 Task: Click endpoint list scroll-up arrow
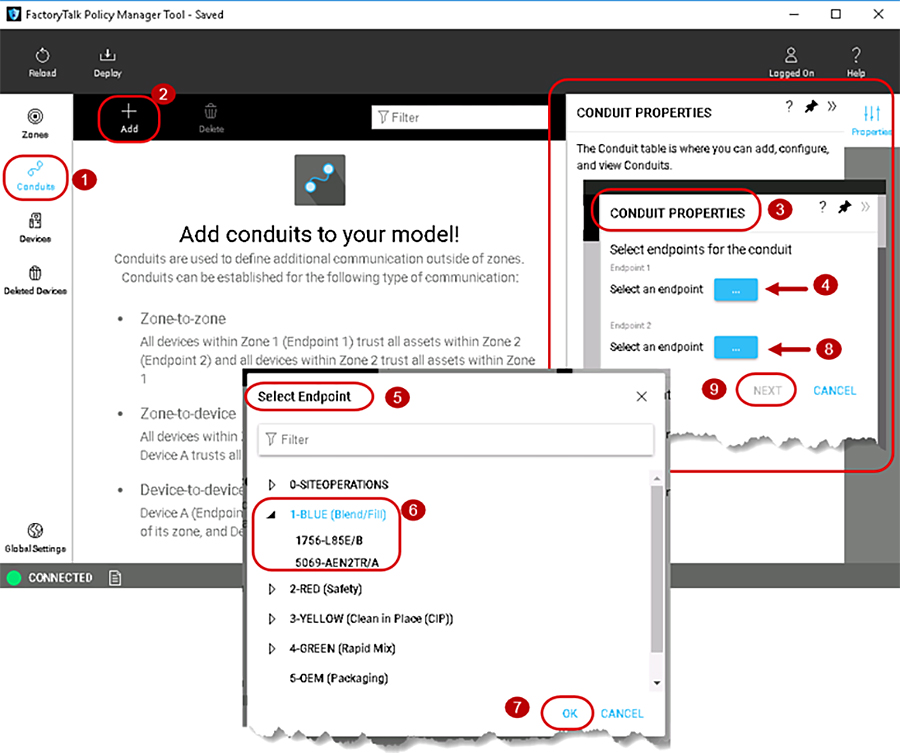coord(657,478)
